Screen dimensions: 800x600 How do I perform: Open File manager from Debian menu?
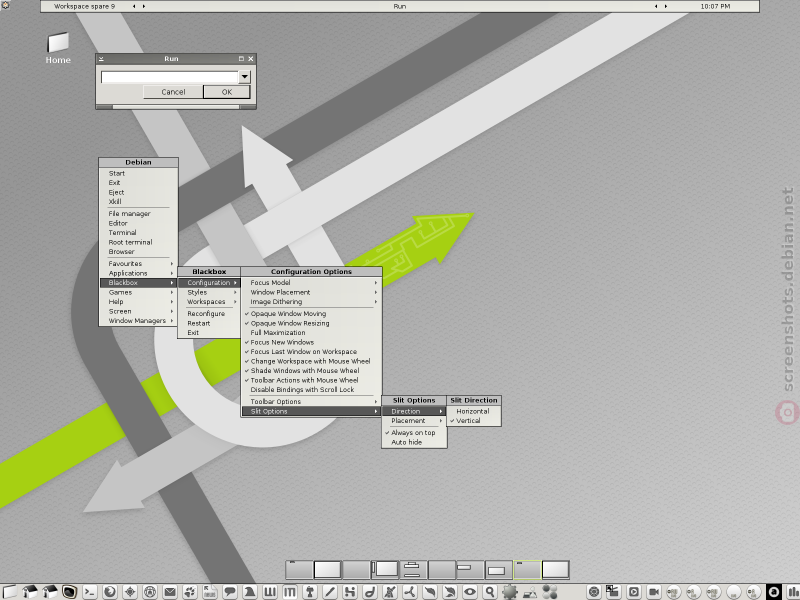coord(138,214)
